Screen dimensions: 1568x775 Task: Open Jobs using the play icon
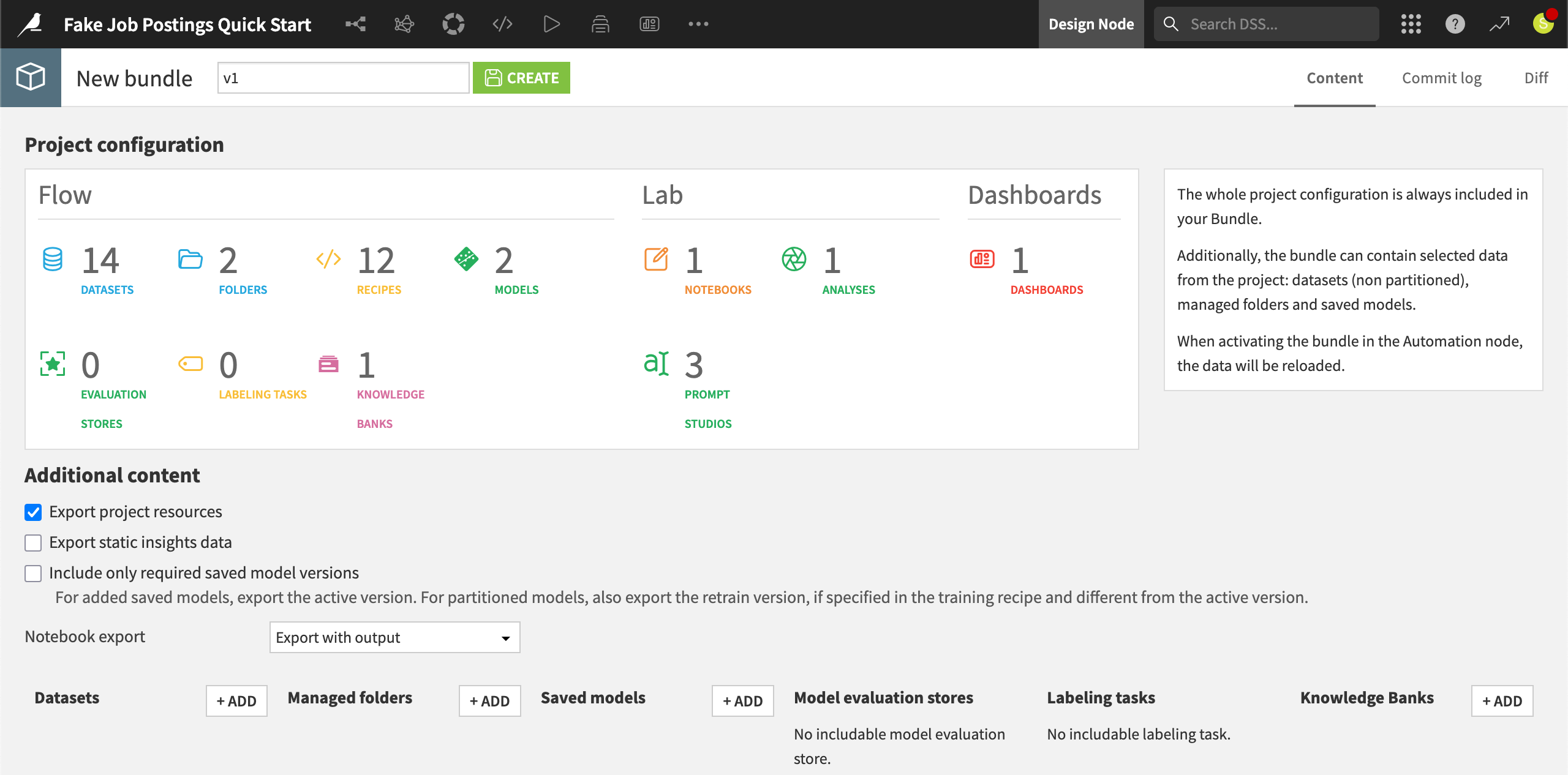coord(551,24)
